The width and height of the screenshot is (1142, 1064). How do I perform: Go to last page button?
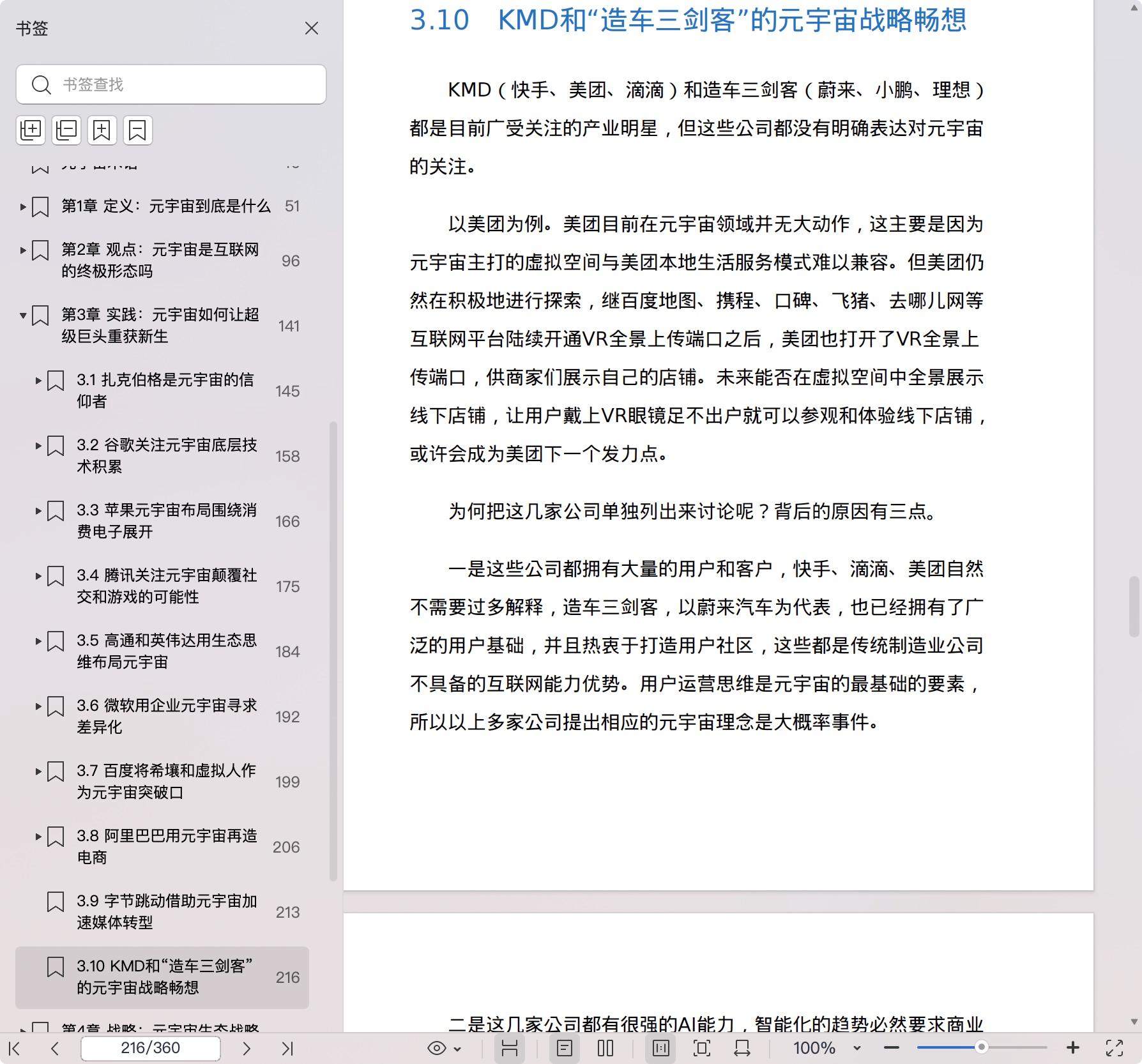coord(287,1048)
